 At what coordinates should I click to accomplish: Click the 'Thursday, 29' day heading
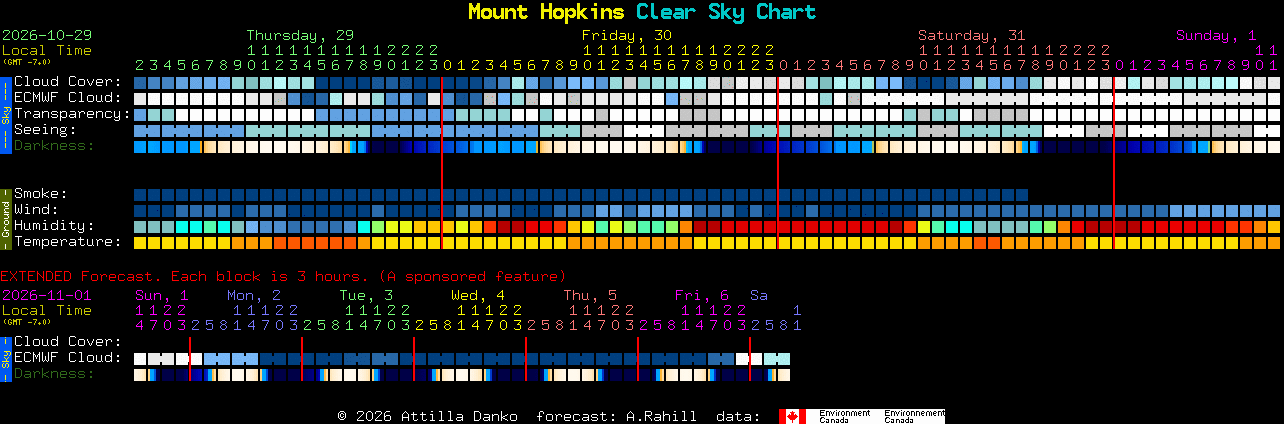[300, 35]
